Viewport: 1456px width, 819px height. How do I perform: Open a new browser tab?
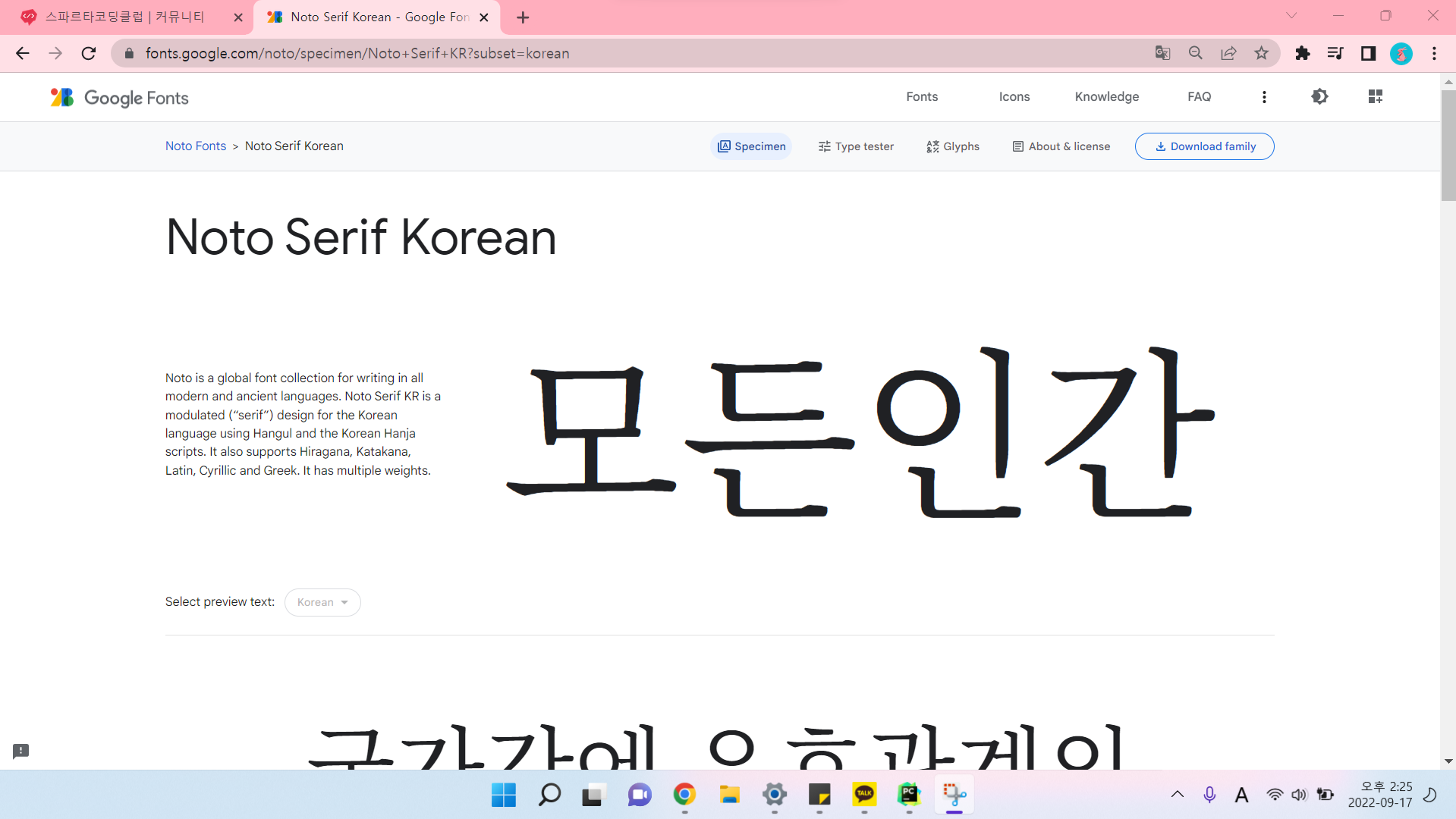pyautogui.click(x=523, y=17)
